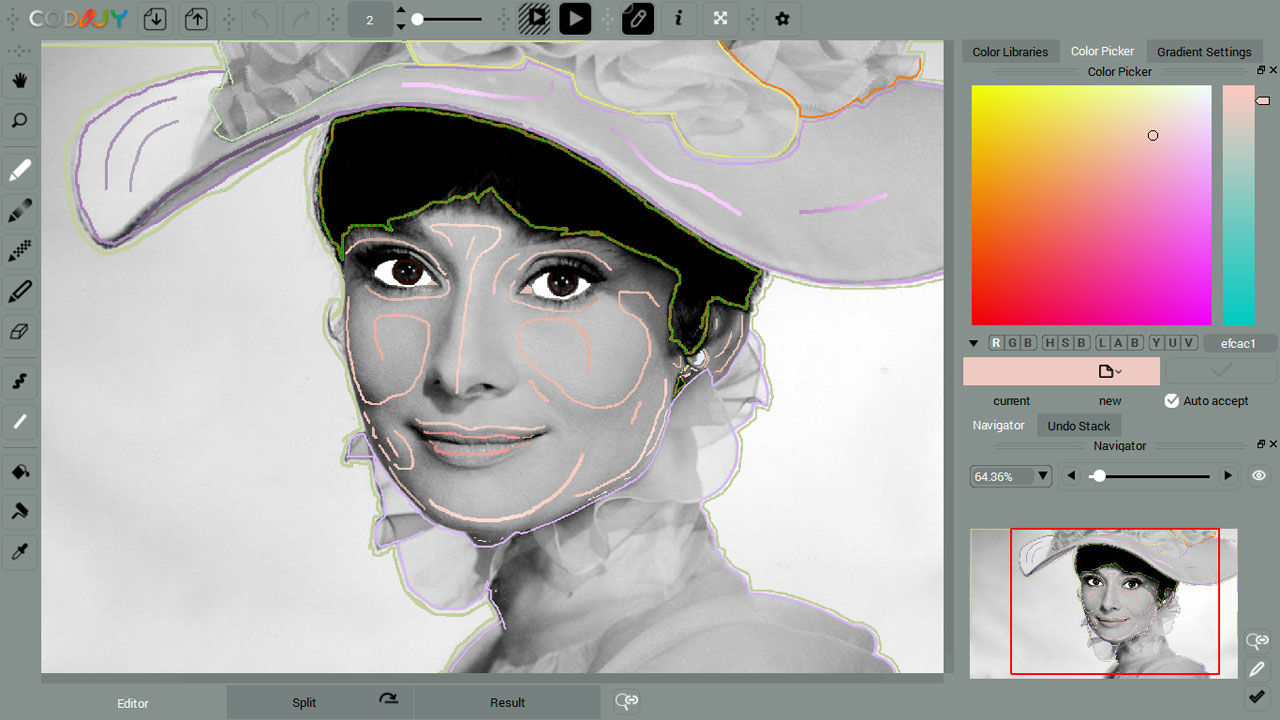Pick a color in the pink-yellow gradient field
The image size is (1280, 720).
[1091, 205]
